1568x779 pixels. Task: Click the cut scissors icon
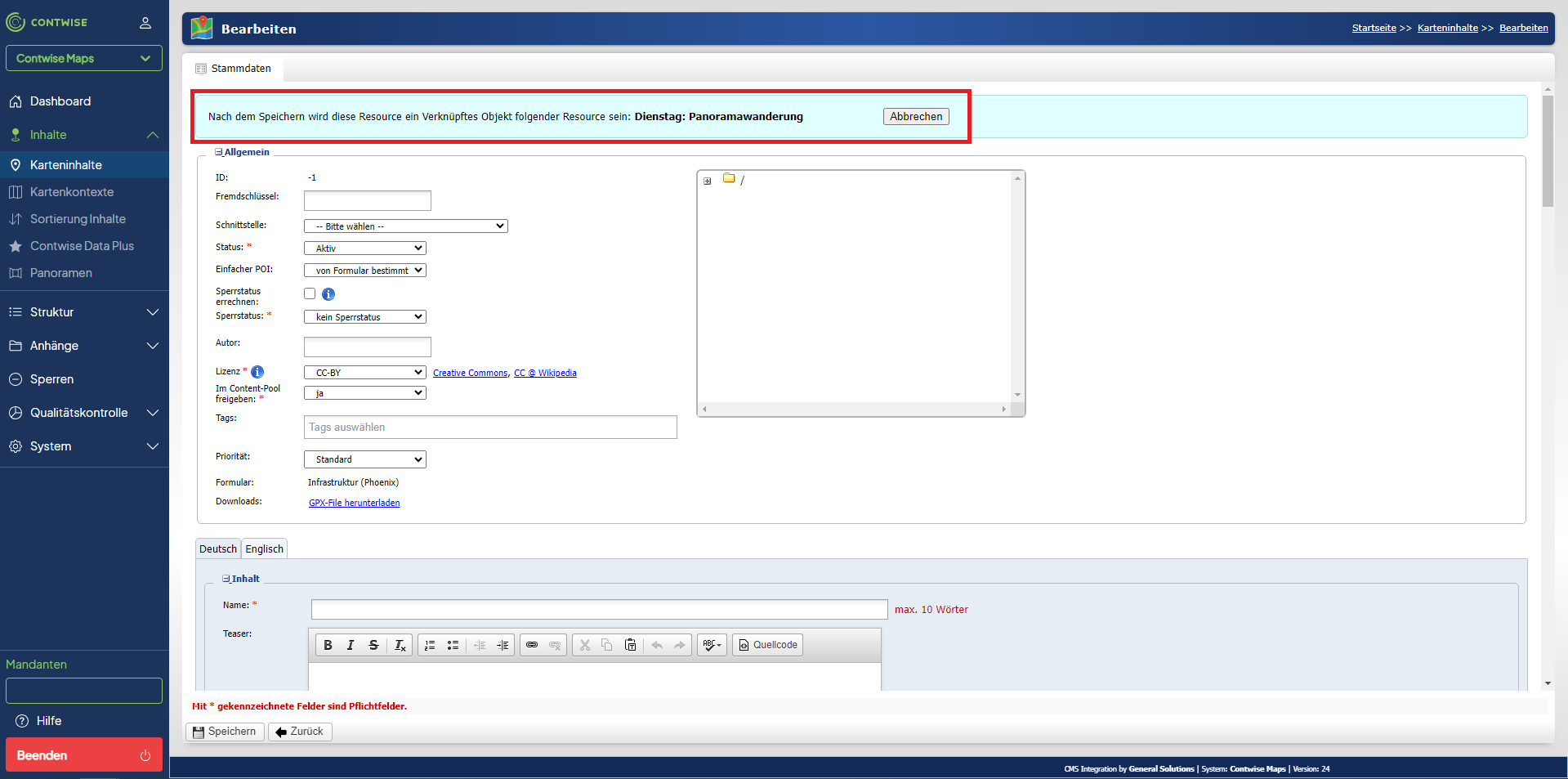pyautogui.click(x=585, y=645)
